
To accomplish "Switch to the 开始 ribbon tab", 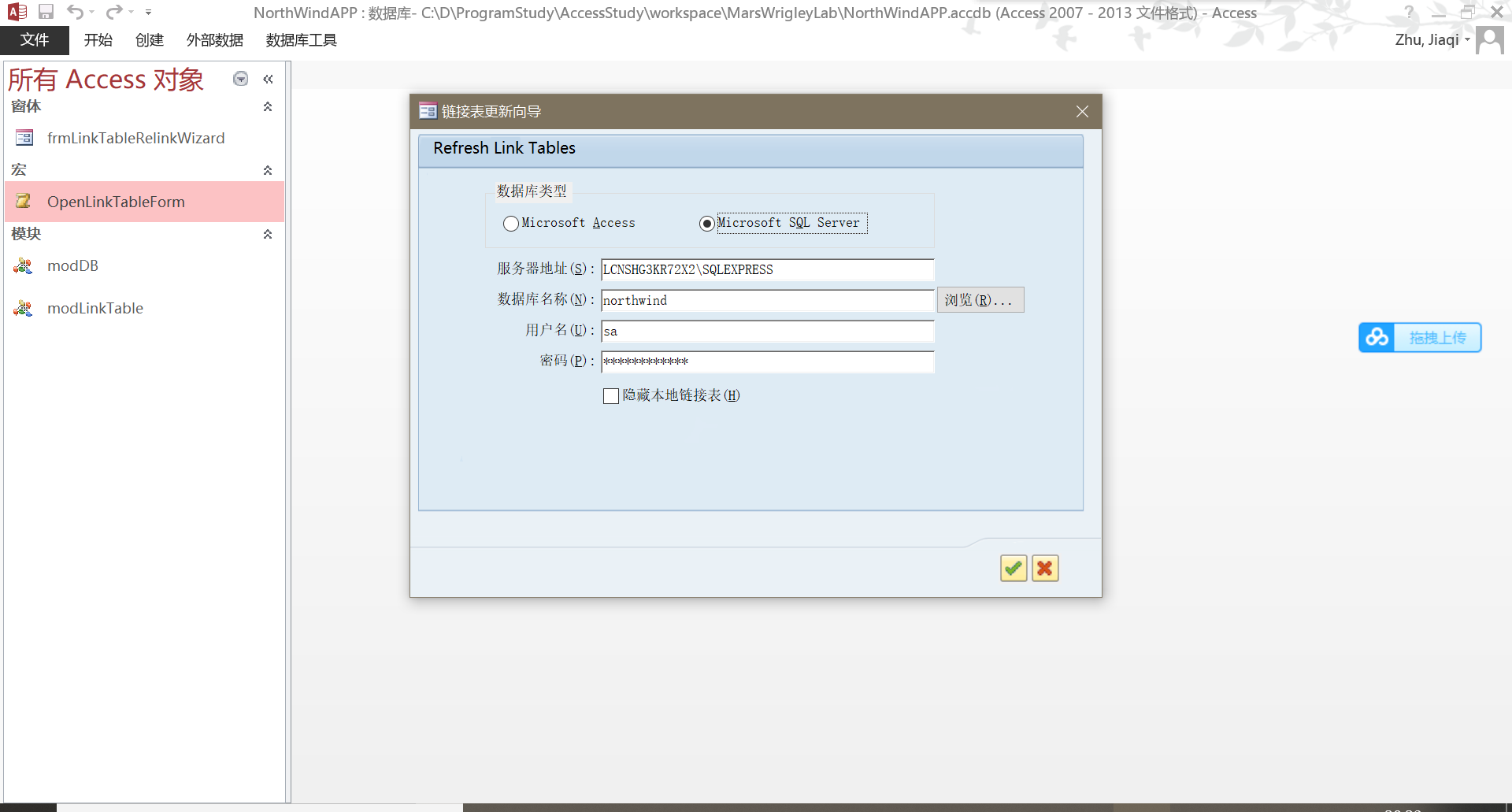I will (98, 40).
